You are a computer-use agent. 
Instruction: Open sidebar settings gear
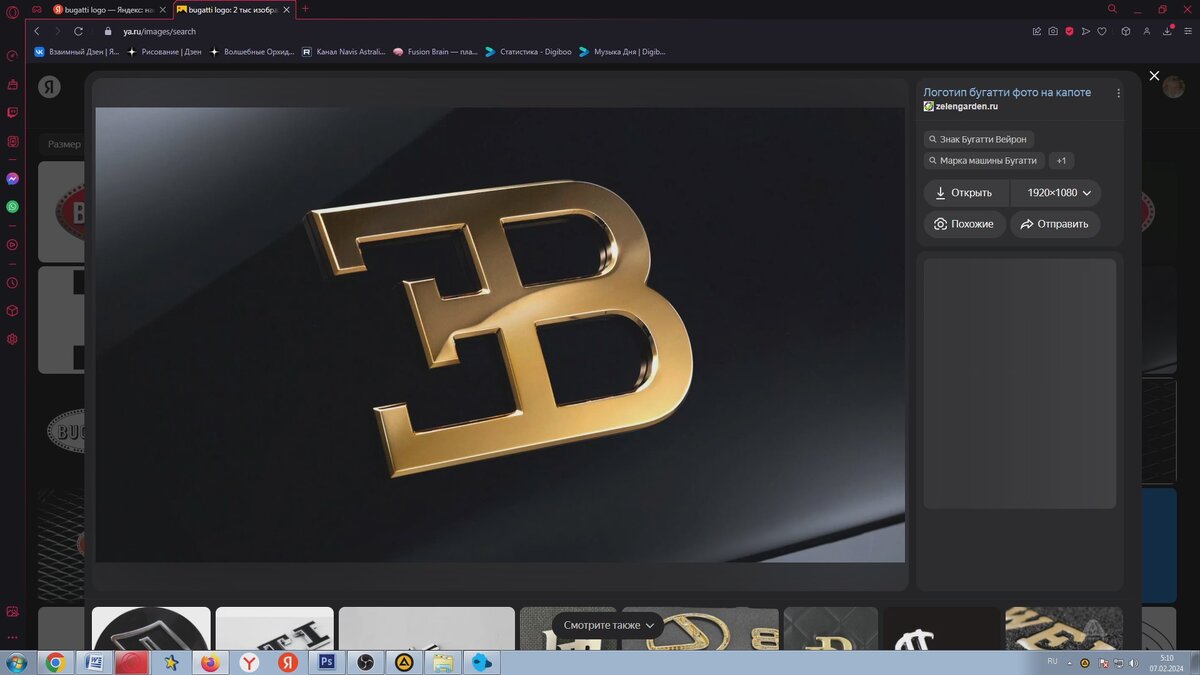click(12, 339)
